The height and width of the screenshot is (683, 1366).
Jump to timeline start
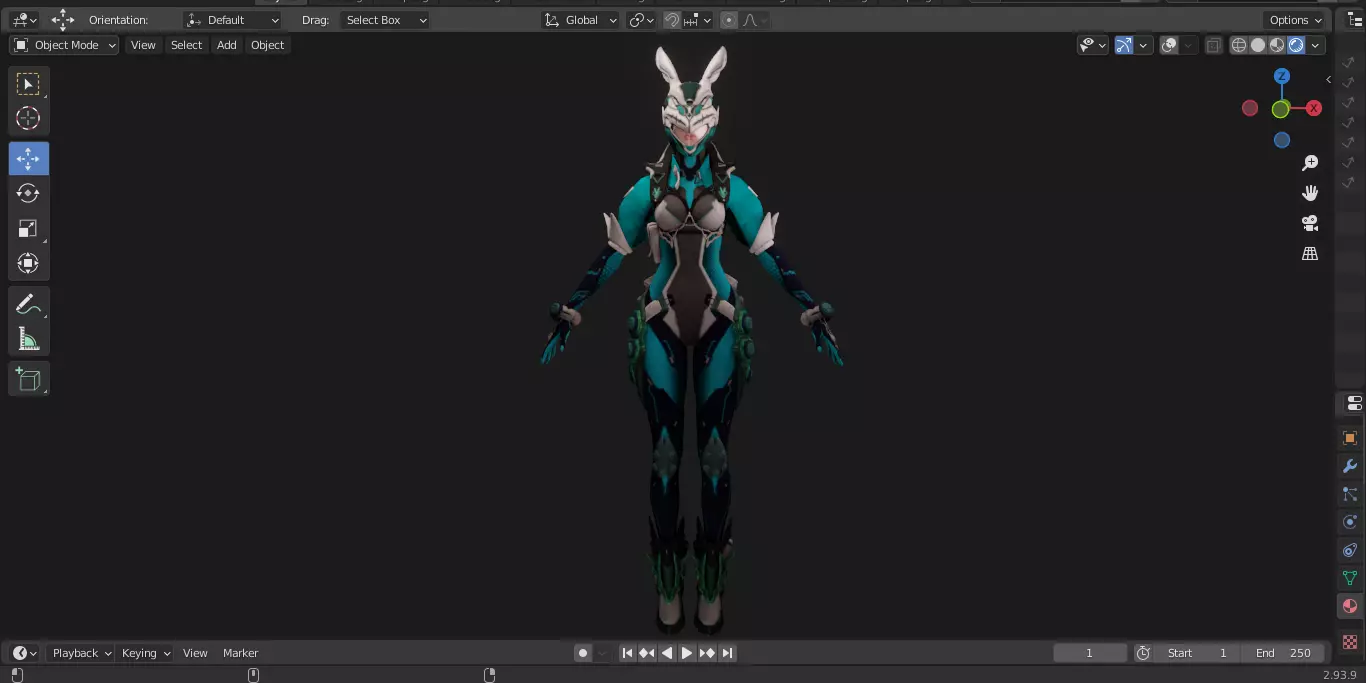[627, 653]
